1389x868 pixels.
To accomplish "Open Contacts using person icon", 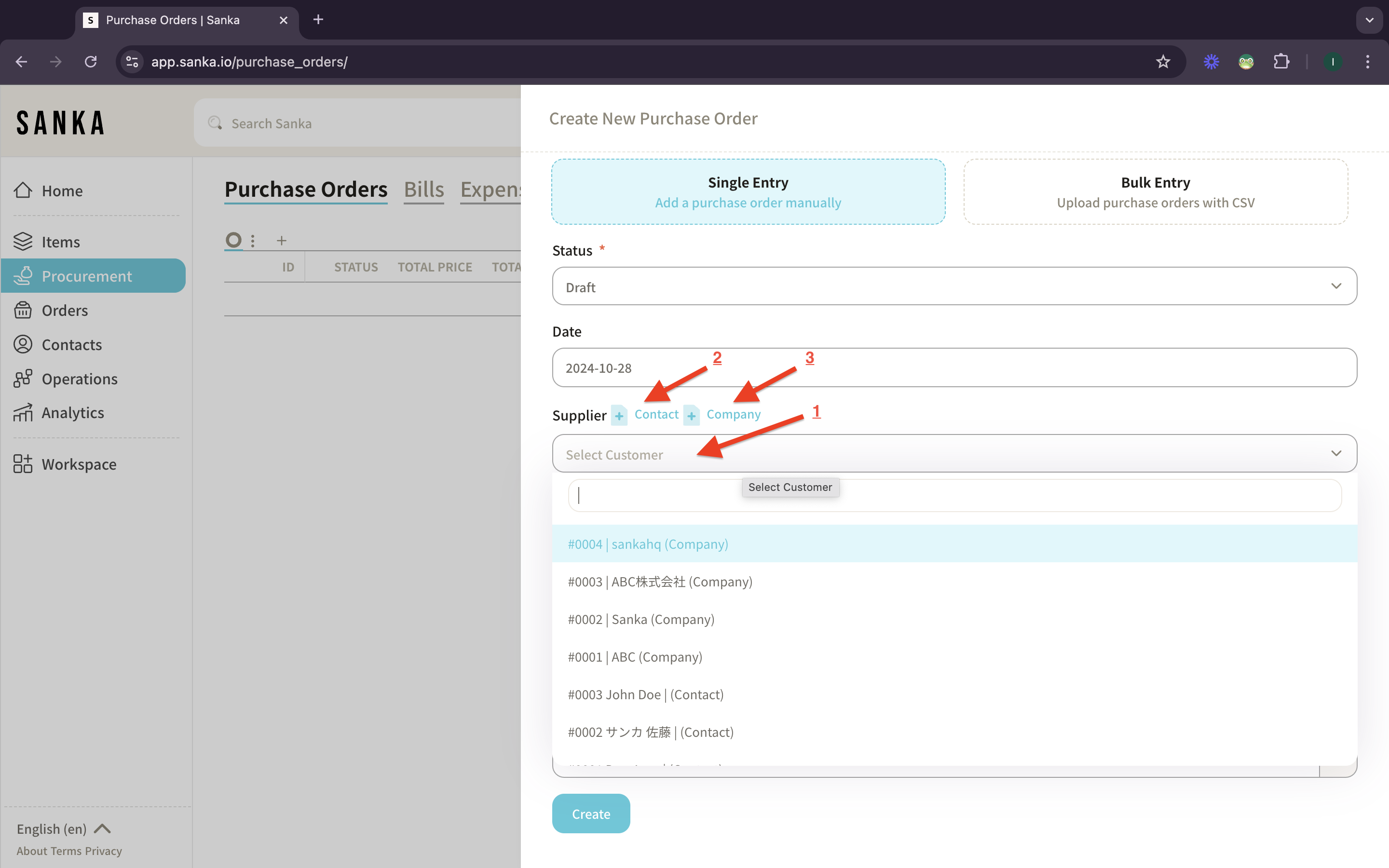I will click(23, 344).
